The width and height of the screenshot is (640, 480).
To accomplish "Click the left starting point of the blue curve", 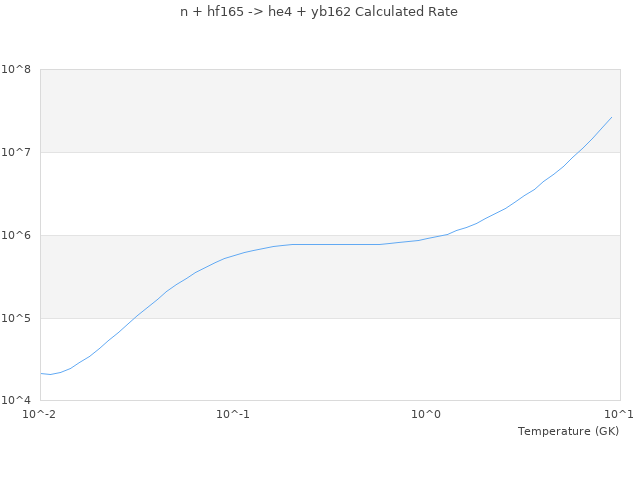I will (x=41, y=373).
